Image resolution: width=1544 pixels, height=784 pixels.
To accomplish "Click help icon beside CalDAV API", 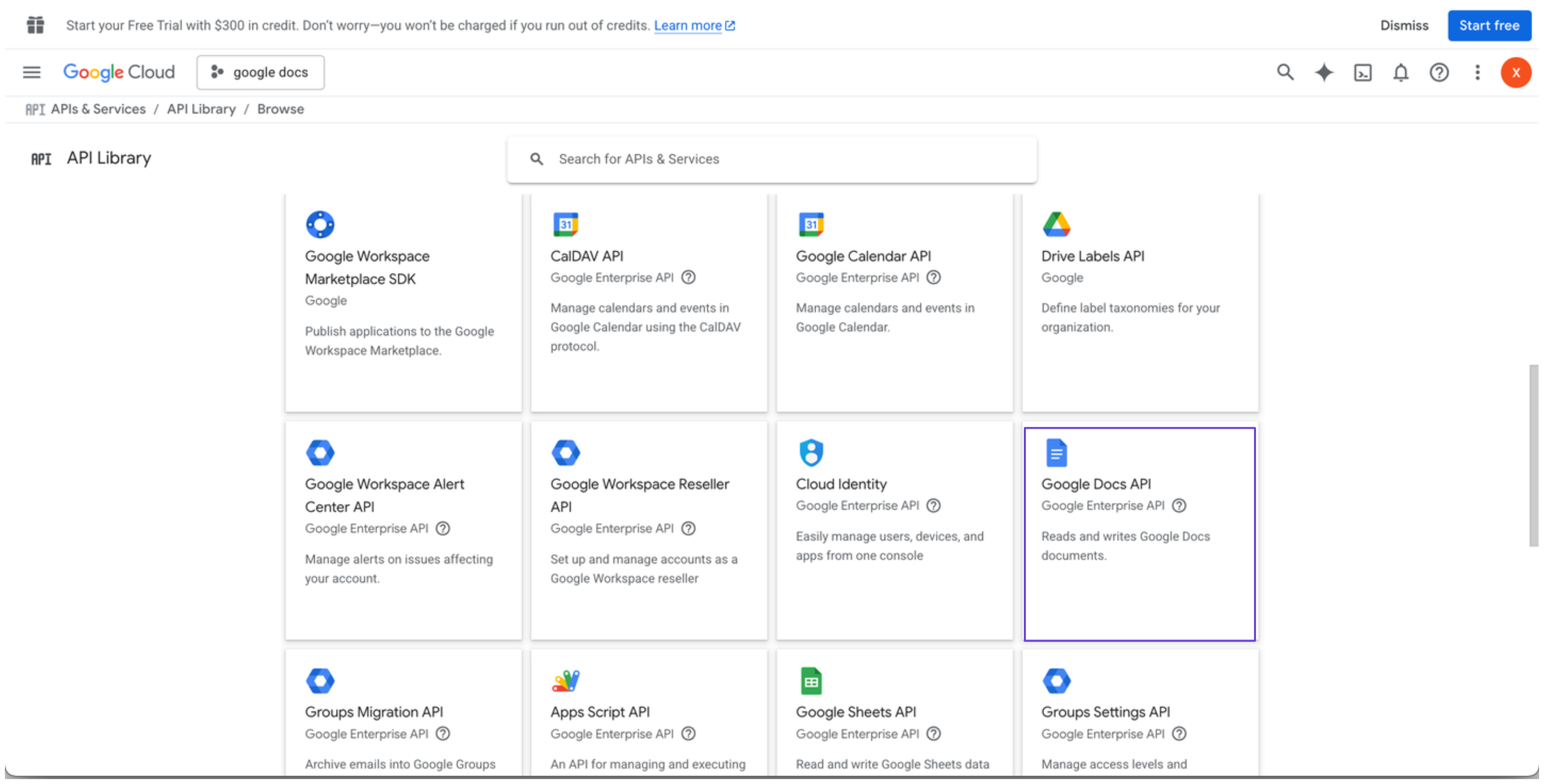I will pos(688,277).
